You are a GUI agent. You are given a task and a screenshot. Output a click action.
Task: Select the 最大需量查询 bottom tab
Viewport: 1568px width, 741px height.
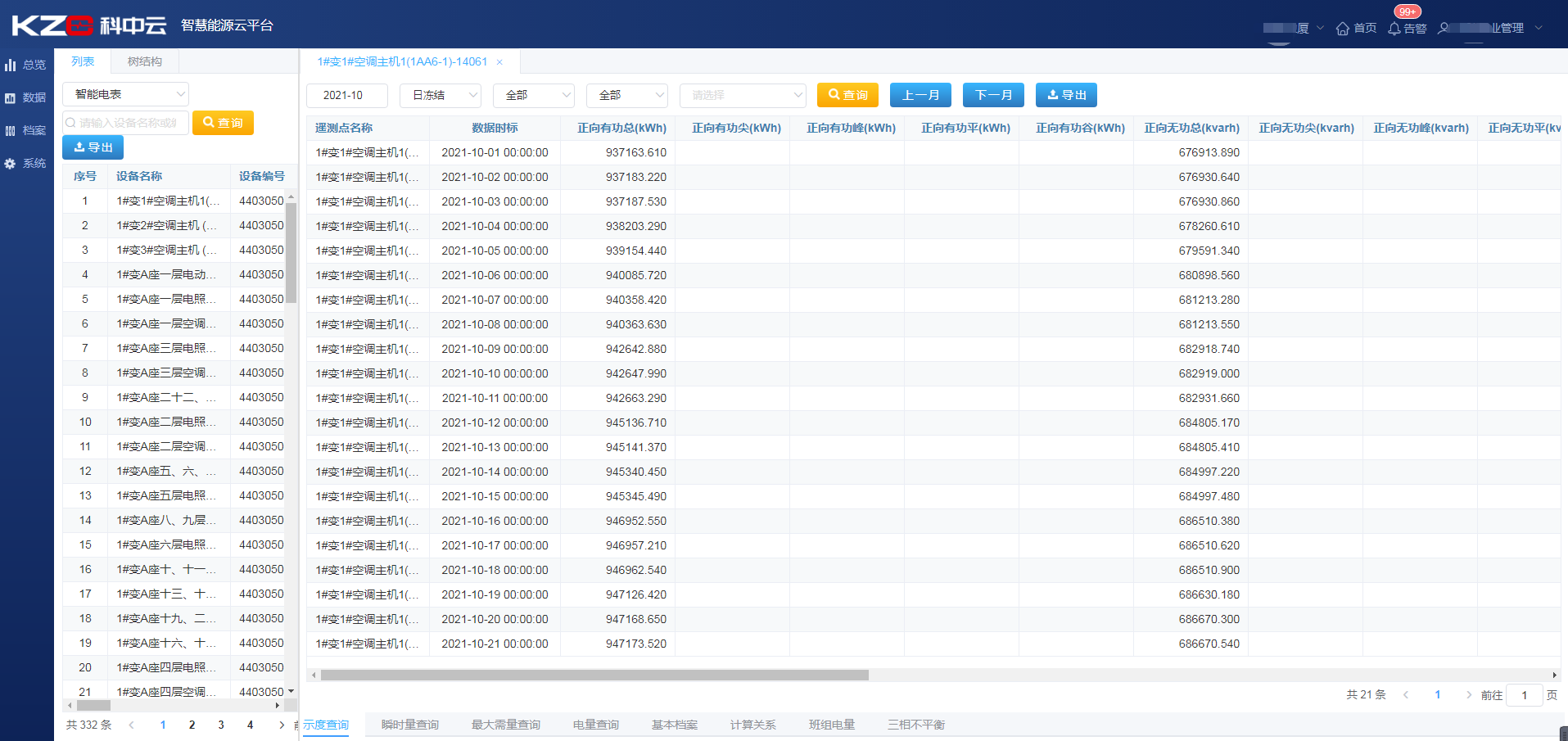point(506,725)
